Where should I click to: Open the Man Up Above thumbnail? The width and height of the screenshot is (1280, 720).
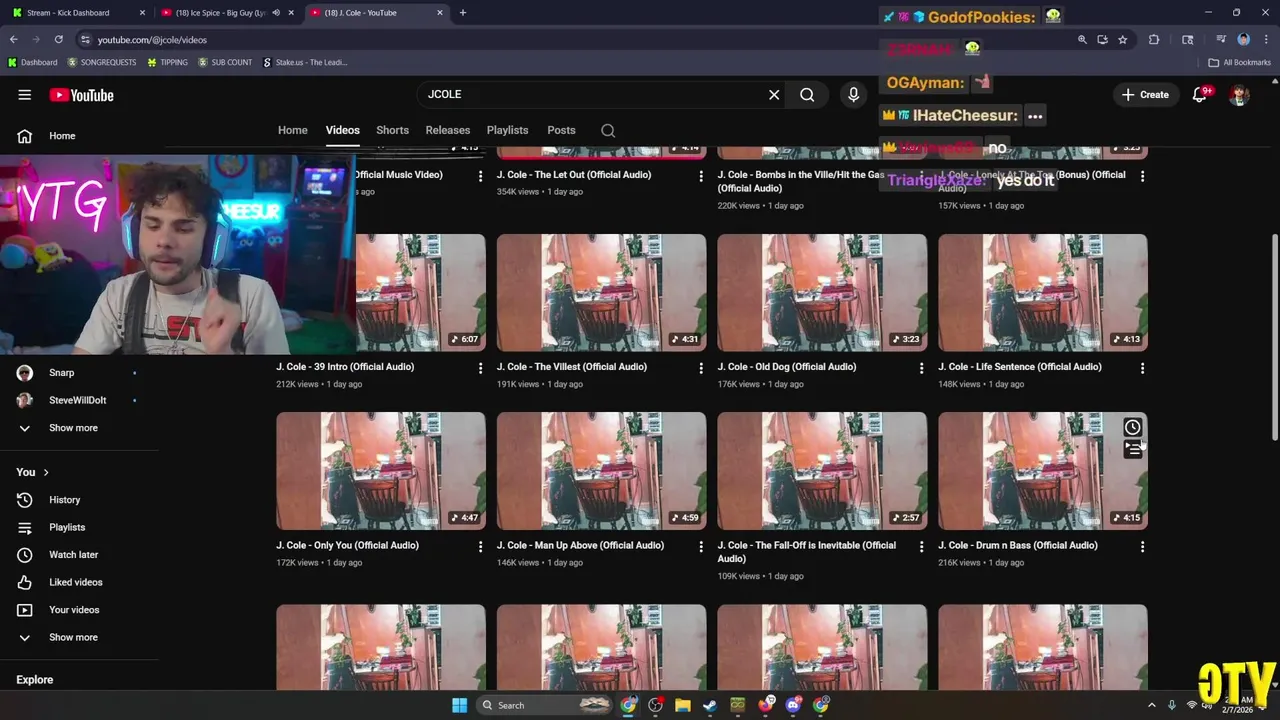click(x=601, y=471)
